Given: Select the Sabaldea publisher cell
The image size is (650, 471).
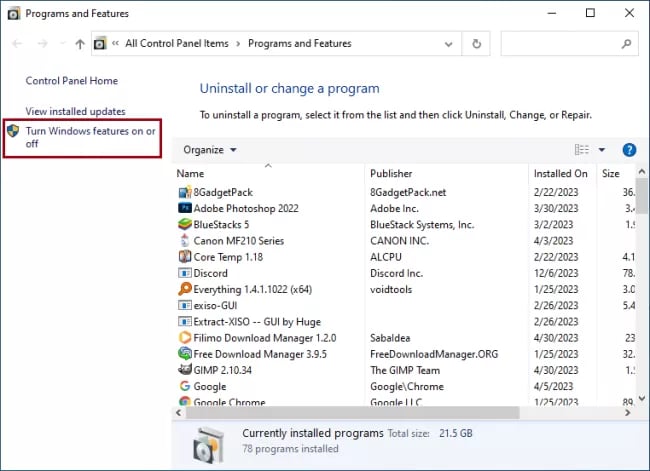Looking at the screenshot, I should pos(390,338).
